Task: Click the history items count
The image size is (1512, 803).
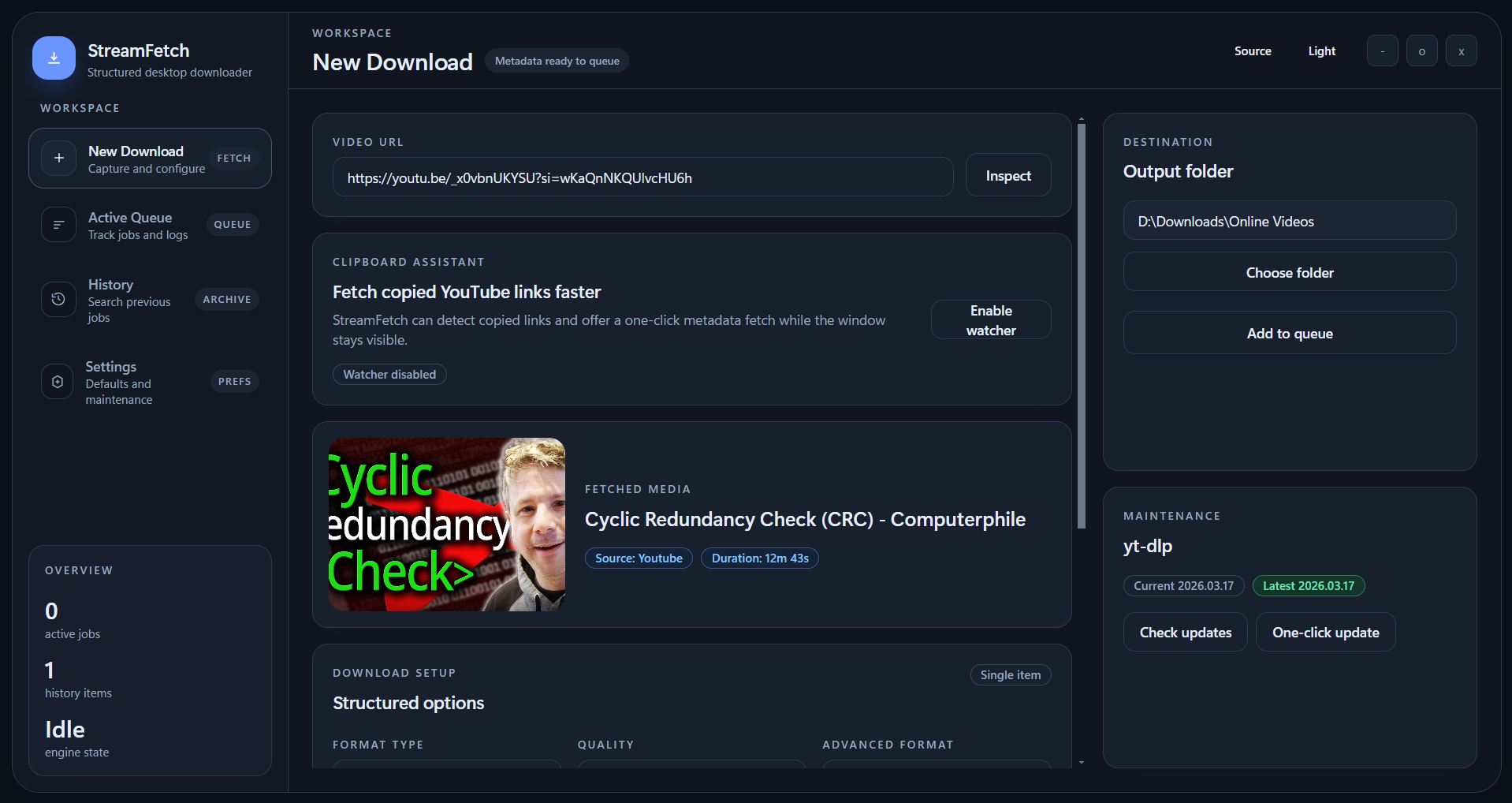Action: coord(50,670)
